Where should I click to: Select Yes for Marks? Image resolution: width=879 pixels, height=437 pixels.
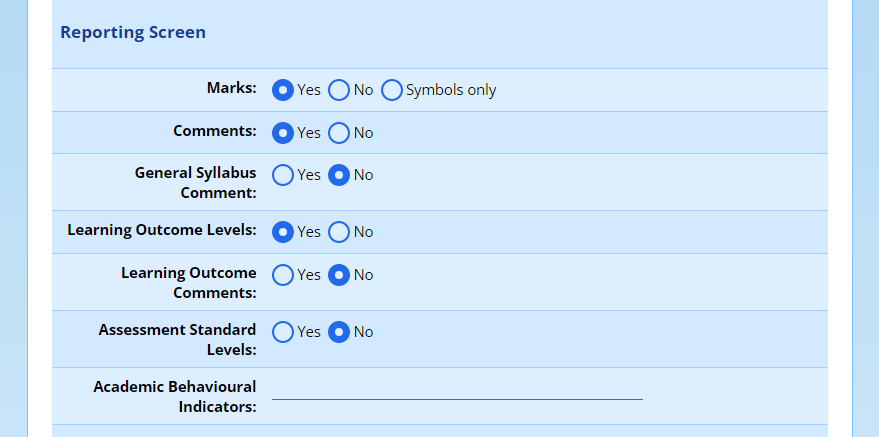click(283, 90)
